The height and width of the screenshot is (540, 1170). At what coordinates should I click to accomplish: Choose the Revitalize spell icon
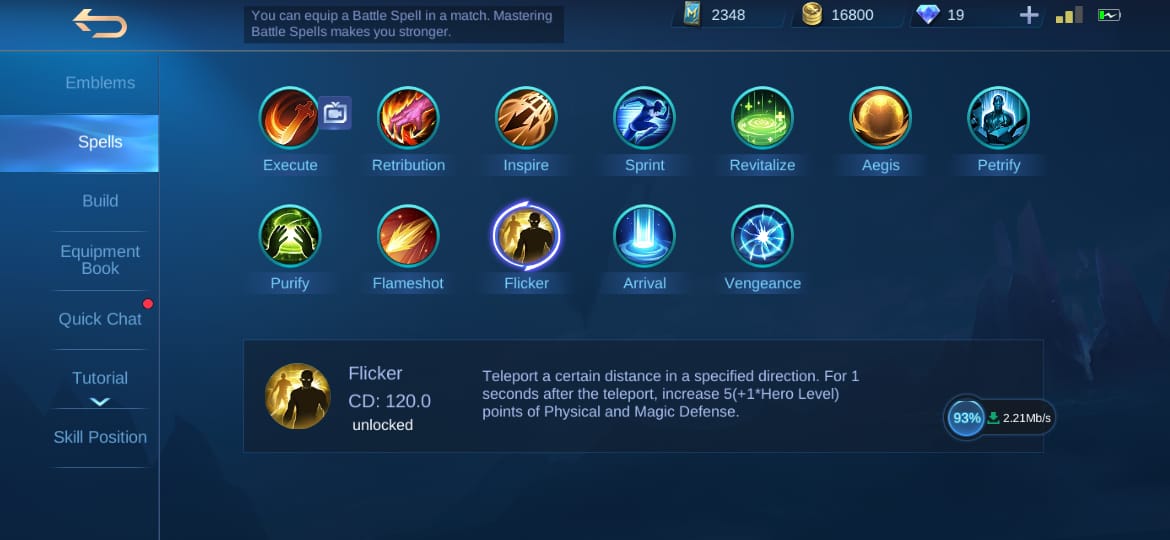coord(762,118)
